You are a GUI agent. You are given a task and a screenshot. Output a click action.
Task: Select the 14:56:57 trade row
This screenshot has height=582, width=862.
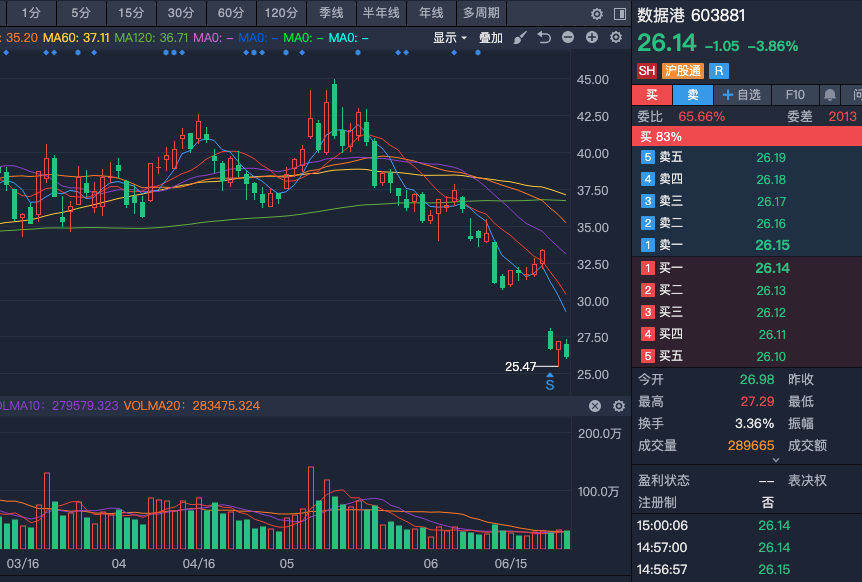pos(747,570)
